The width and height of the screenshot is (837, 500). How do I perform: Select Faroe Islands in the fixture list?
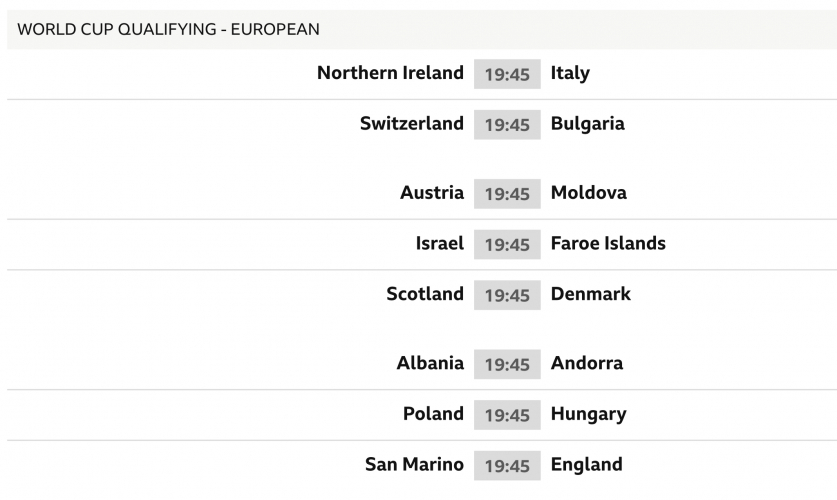[x=608, y=243]
